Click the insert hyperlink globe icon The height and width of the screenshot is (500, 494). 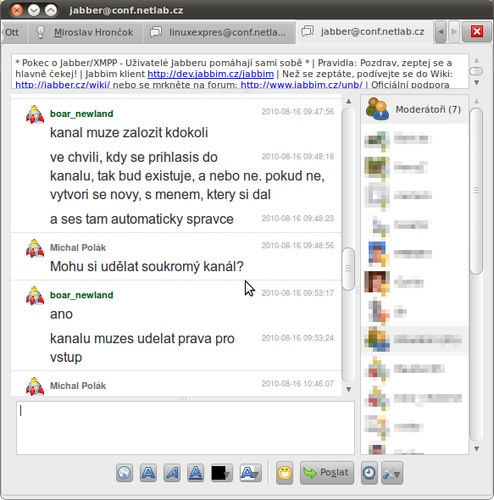click(x=124, y=473)
